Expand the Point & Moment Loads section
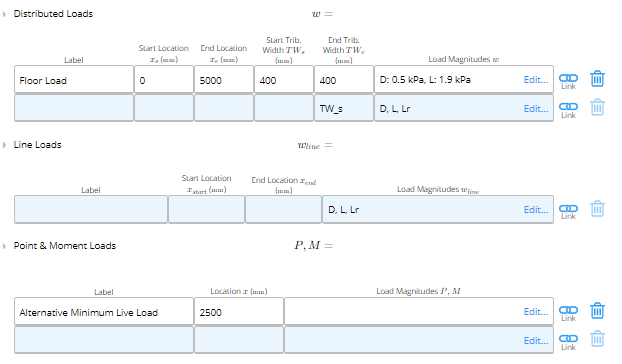Image resolution: width=622 pixels, height=364 pixels. tap(4, 246)
